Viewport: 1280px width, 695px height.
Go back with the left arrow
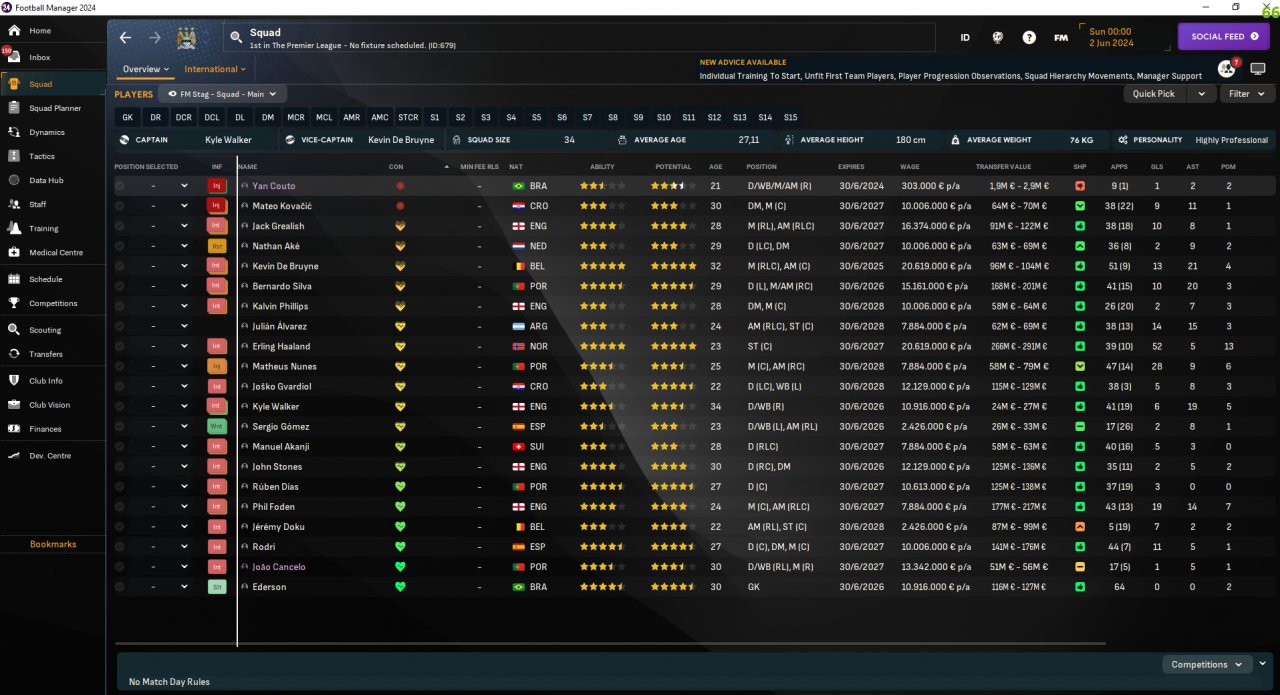coord(125,37)
